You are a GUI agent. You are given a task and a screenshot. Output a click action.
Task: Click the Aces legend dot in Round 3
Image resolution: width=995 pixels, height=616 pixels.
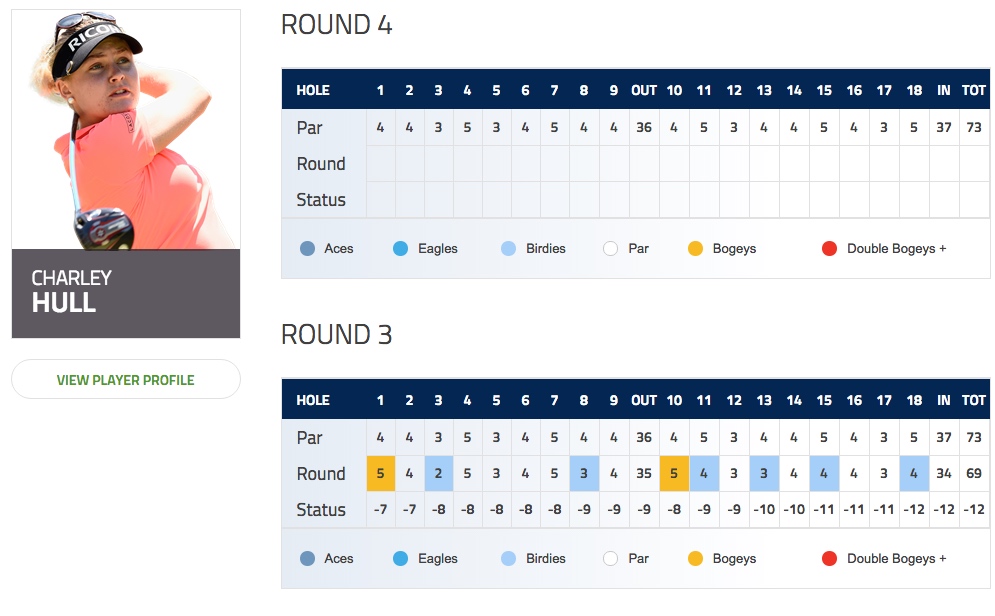pyautogui.click(x=307, y=559)
